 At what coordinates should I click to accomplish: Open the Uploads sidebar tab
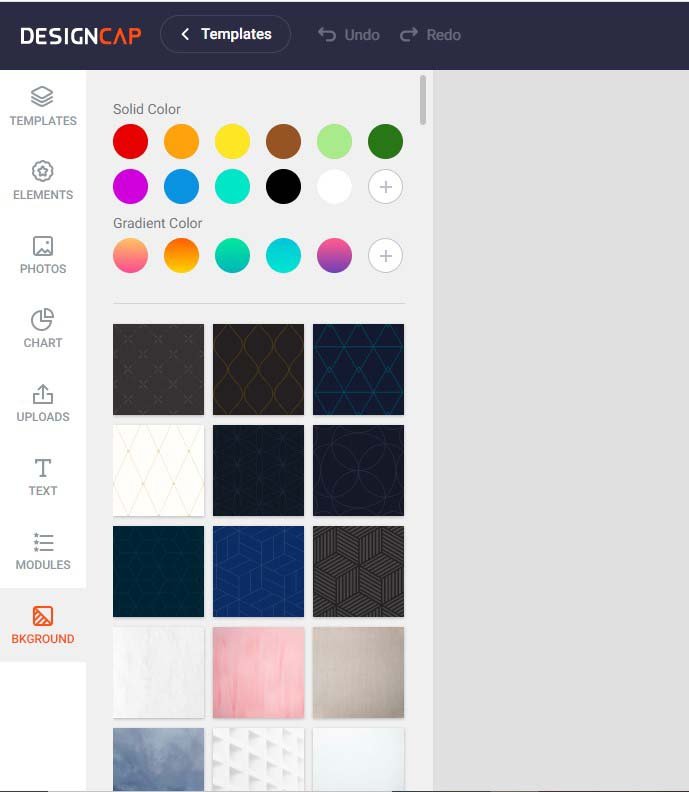pos(43,403)
